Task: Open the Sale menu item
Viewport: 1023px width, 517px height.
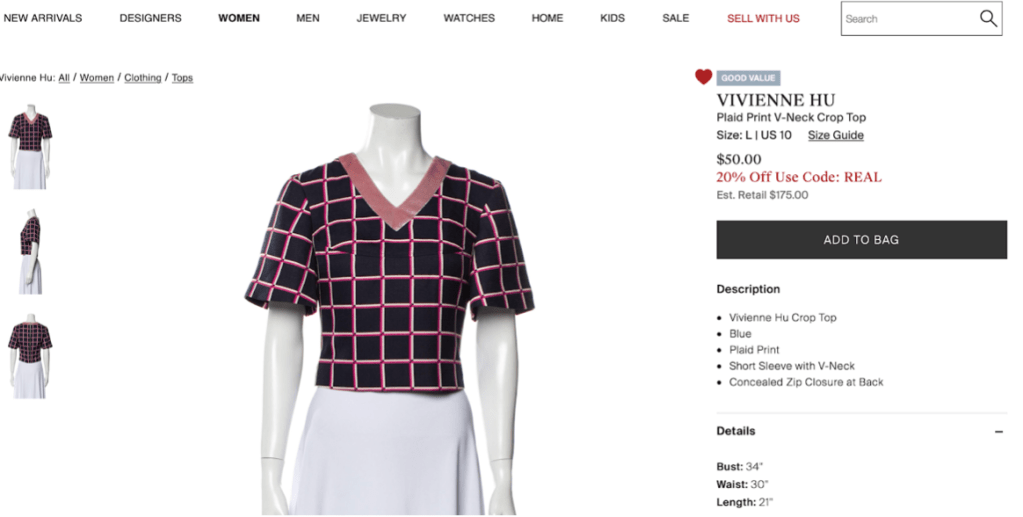Action: pyautogui.click(x=675, y=18)
